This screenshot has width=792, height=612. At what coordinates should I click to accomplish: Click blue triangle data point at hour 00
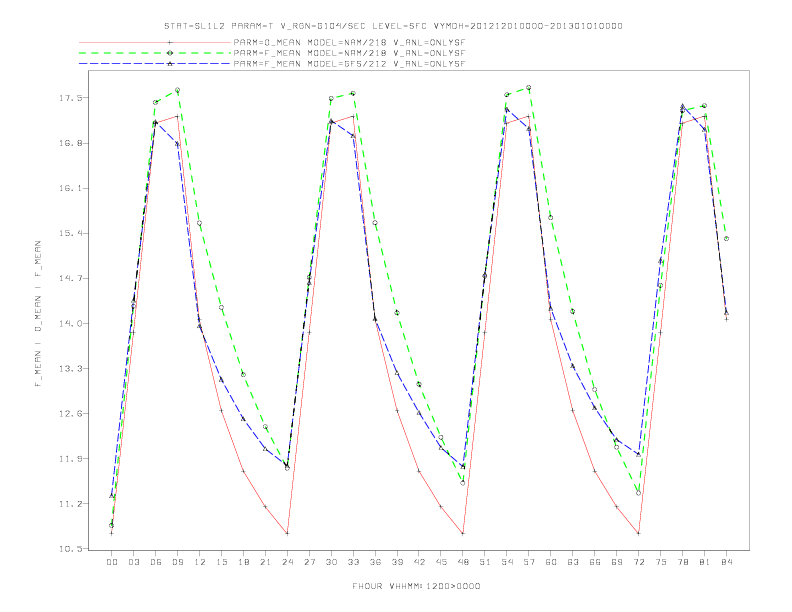(x=112, y=496)
